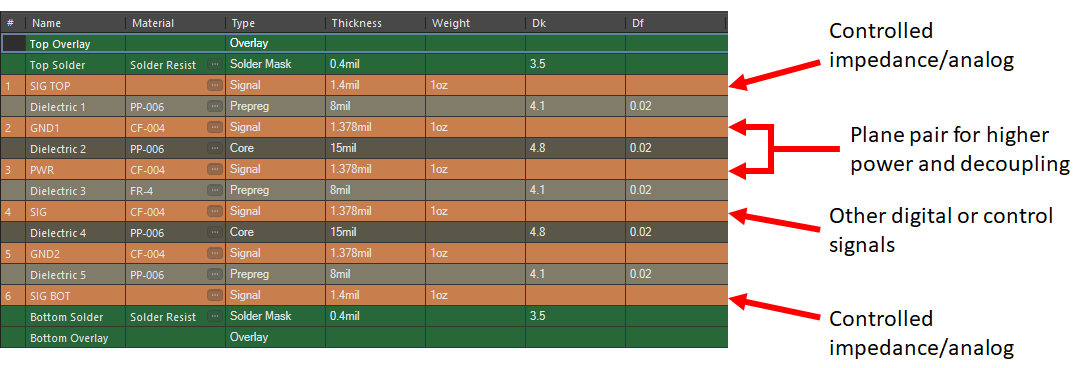Open material picker for Bottom Solder row

[x=216, y=316]
